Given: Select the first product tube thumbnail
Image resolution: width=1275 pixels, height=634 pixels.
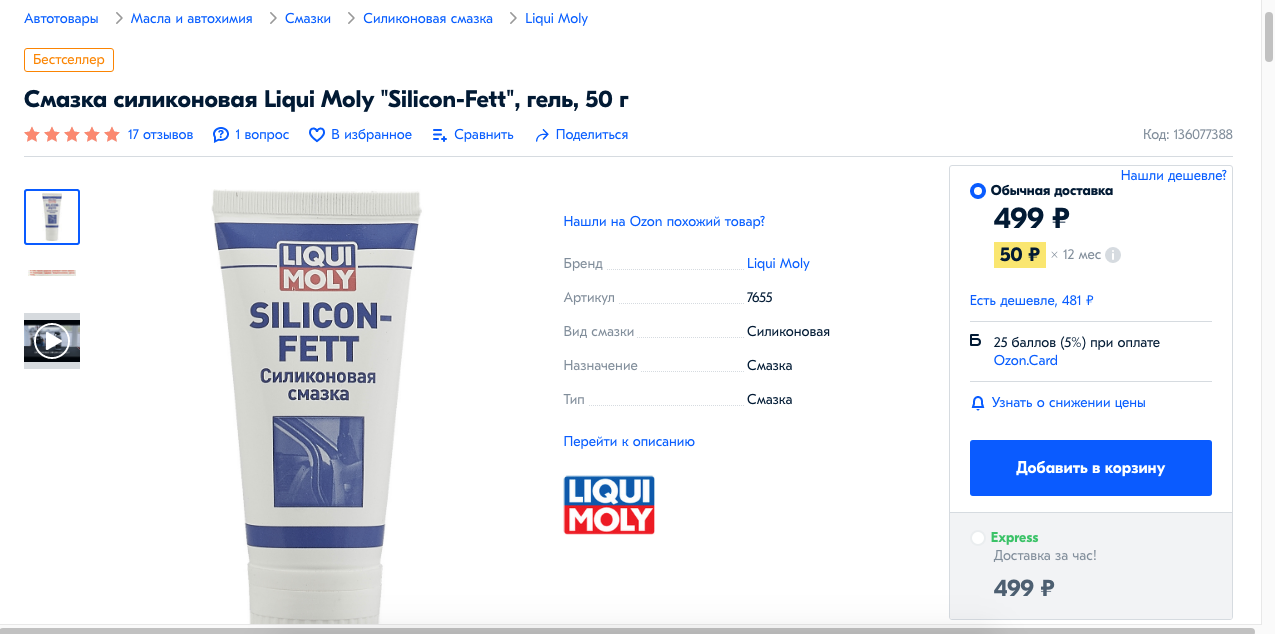Looking at the screenshot, I should [52, 217].
